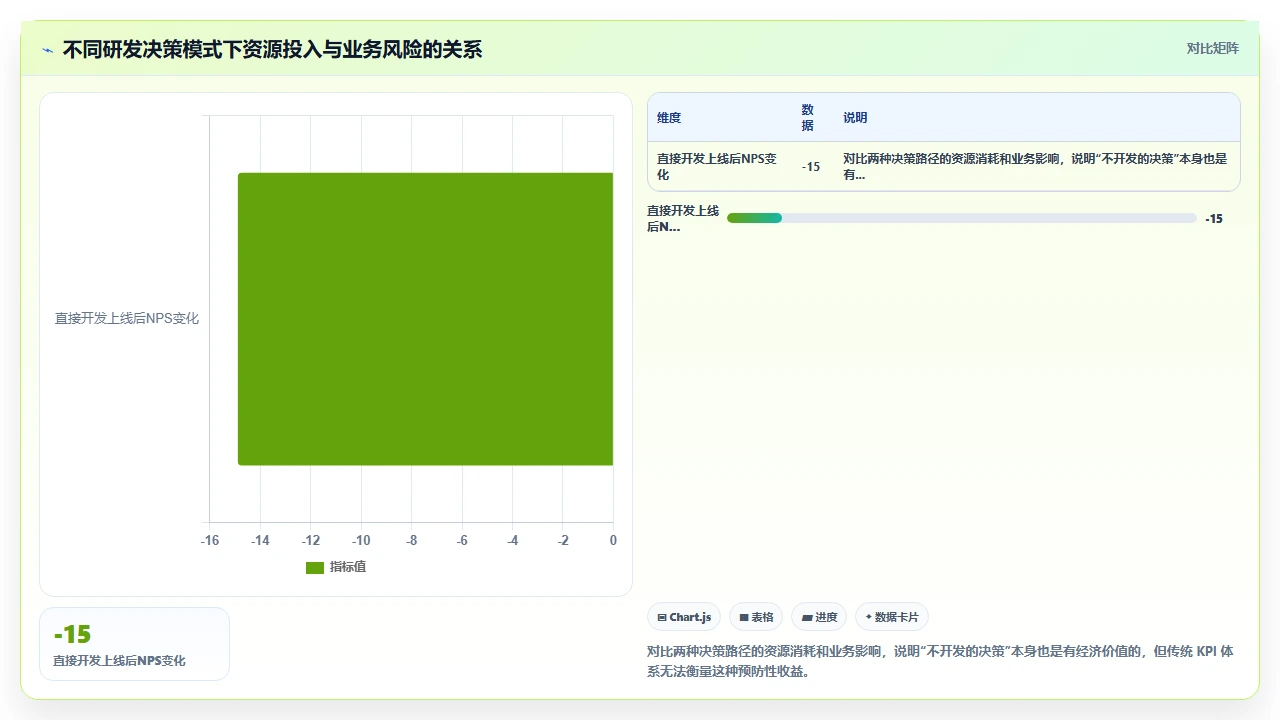
Task: Click the 数据卡片 tag chip
Action: point(892,617)
